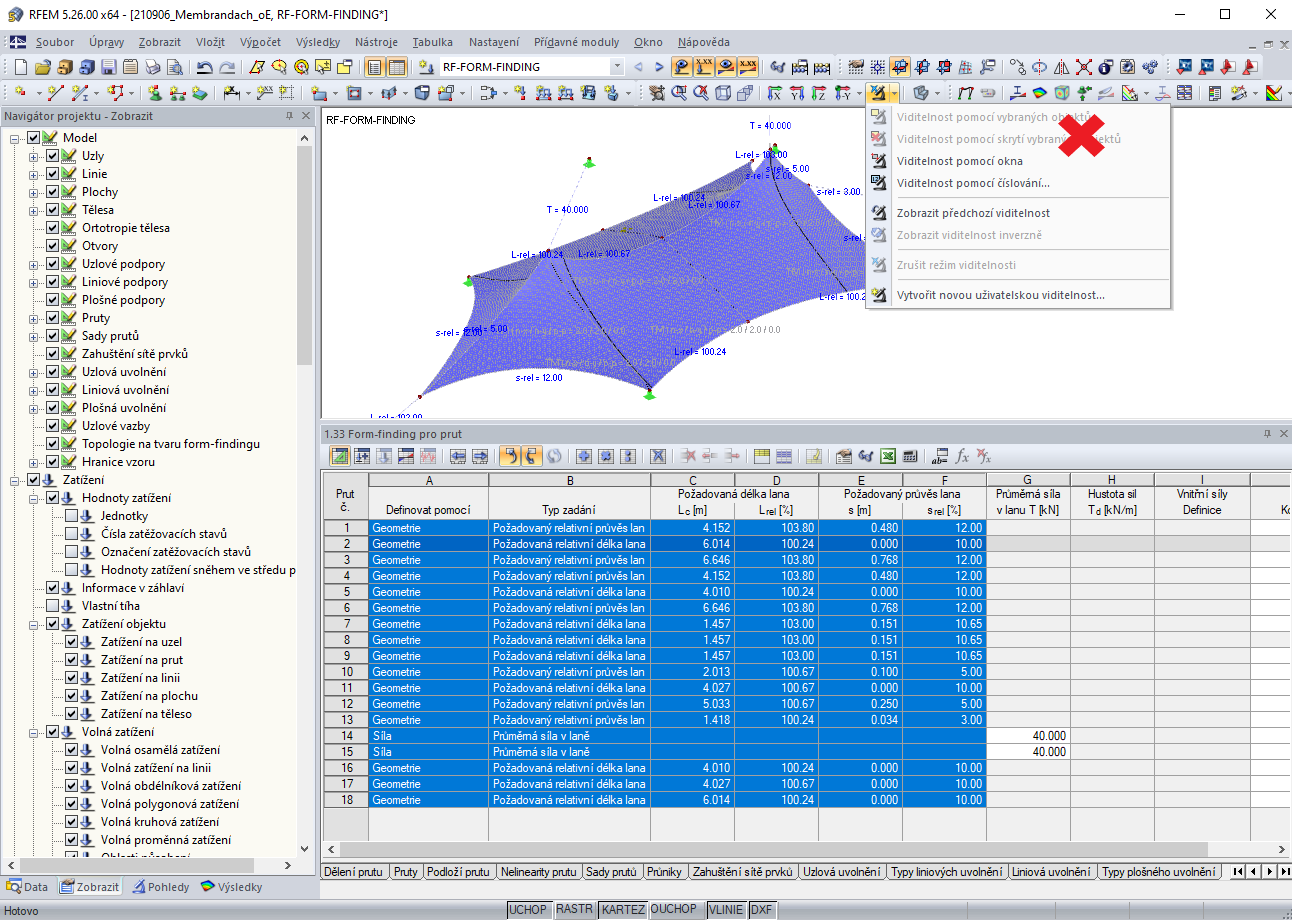Jump to next table arrow icon
Screen dimensions: 1292x920
pos(479,456)
